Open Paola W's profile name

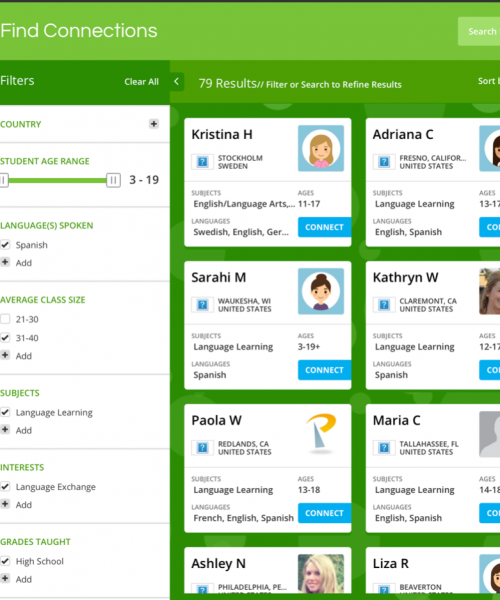click(x=217, y=421)
